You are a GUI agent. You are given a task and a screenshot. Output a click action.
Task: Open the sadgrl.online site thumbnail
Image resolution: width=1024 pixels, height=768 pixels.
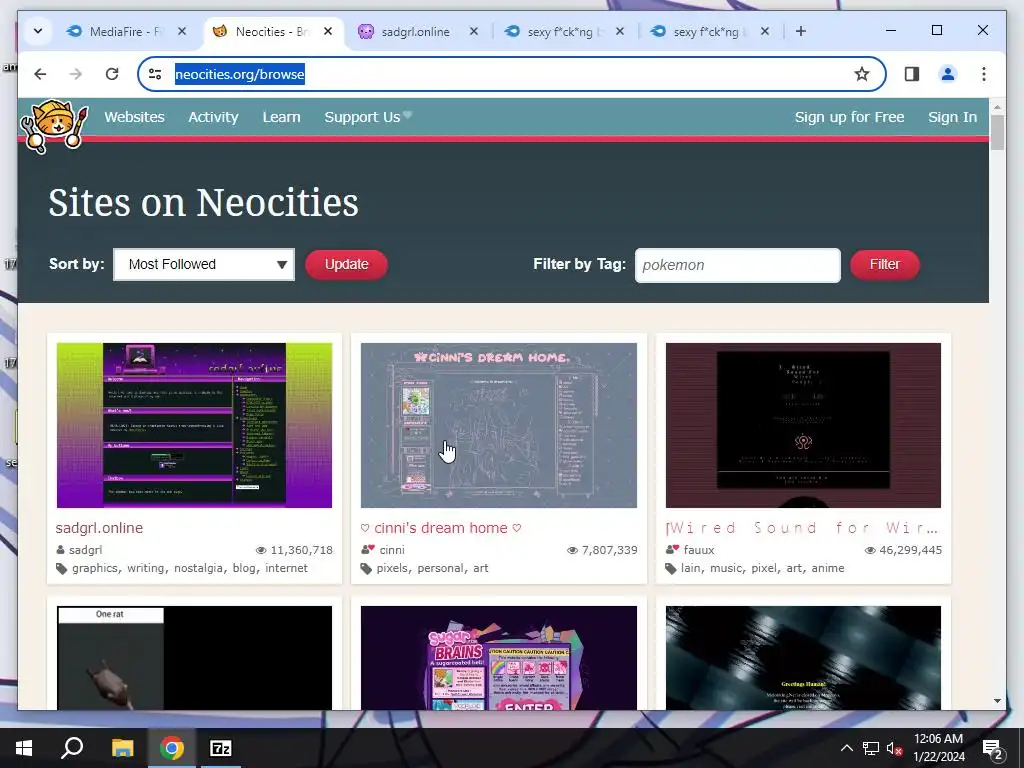tap(194, 425)
